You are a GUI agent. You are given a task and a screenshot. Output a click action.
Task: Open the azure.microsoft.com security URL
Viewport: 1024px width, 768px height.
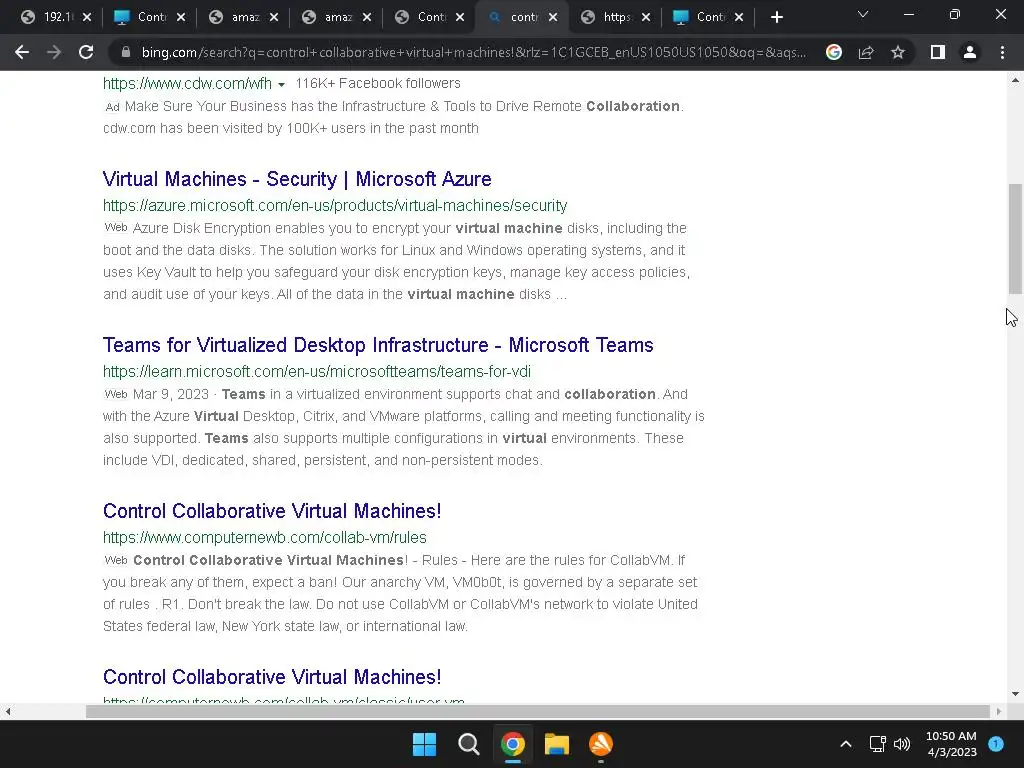coord(335,205)
